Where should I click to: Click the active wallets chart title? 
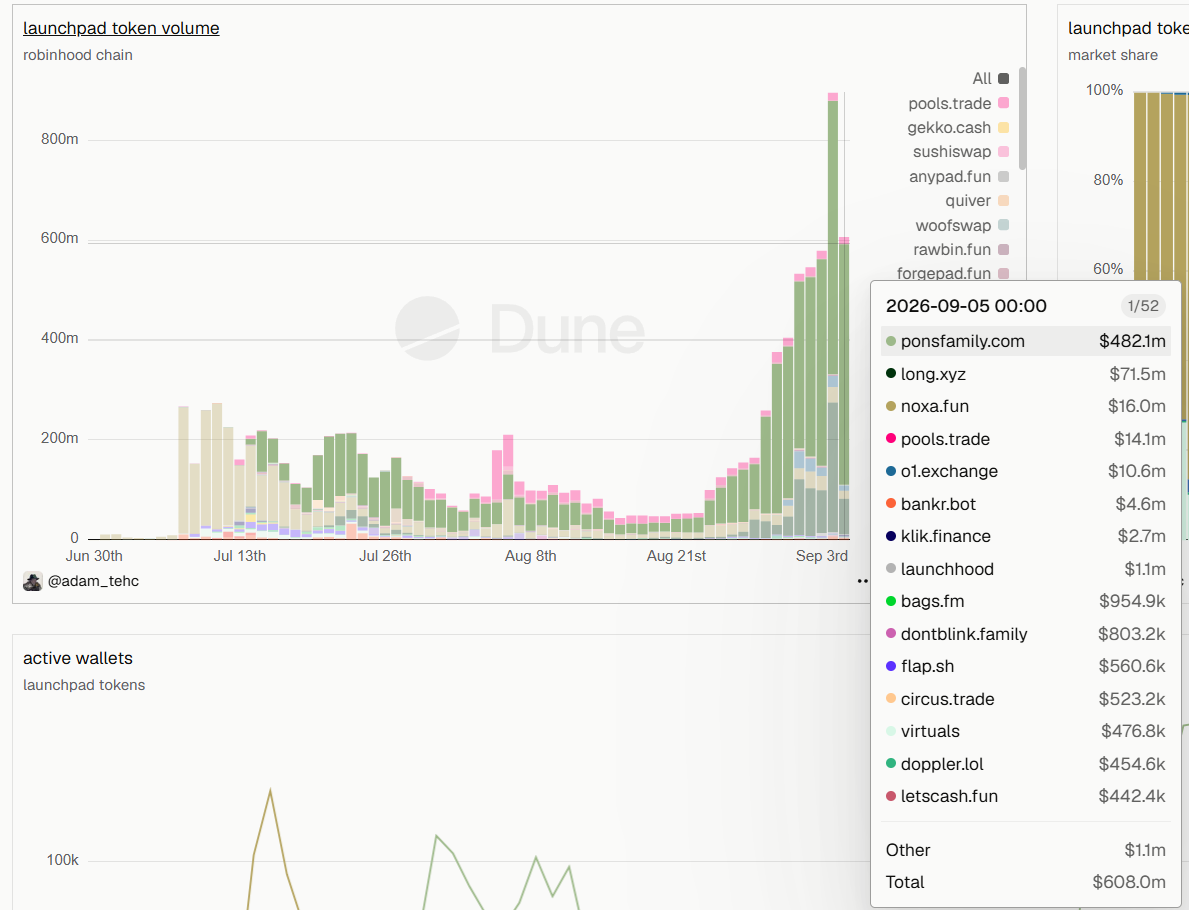(x=78, y=658)
